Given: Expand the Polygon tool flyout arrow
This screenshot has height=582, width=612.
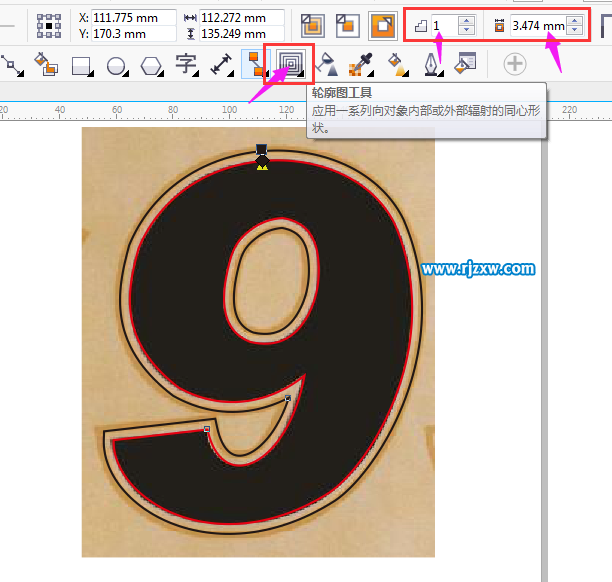Looking at the screenshot, I should click(x=161, y=74).
